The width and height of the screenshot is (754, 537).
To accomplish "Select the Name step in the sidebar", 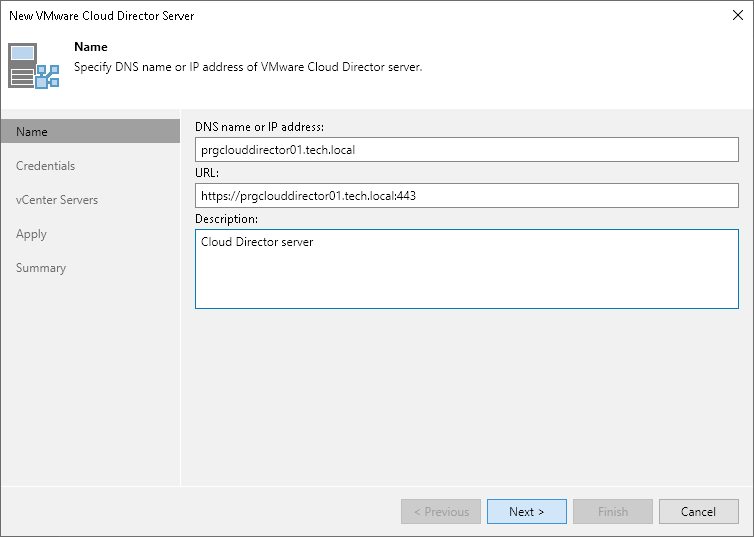I will pyautogui.click(x=90, y=131).
